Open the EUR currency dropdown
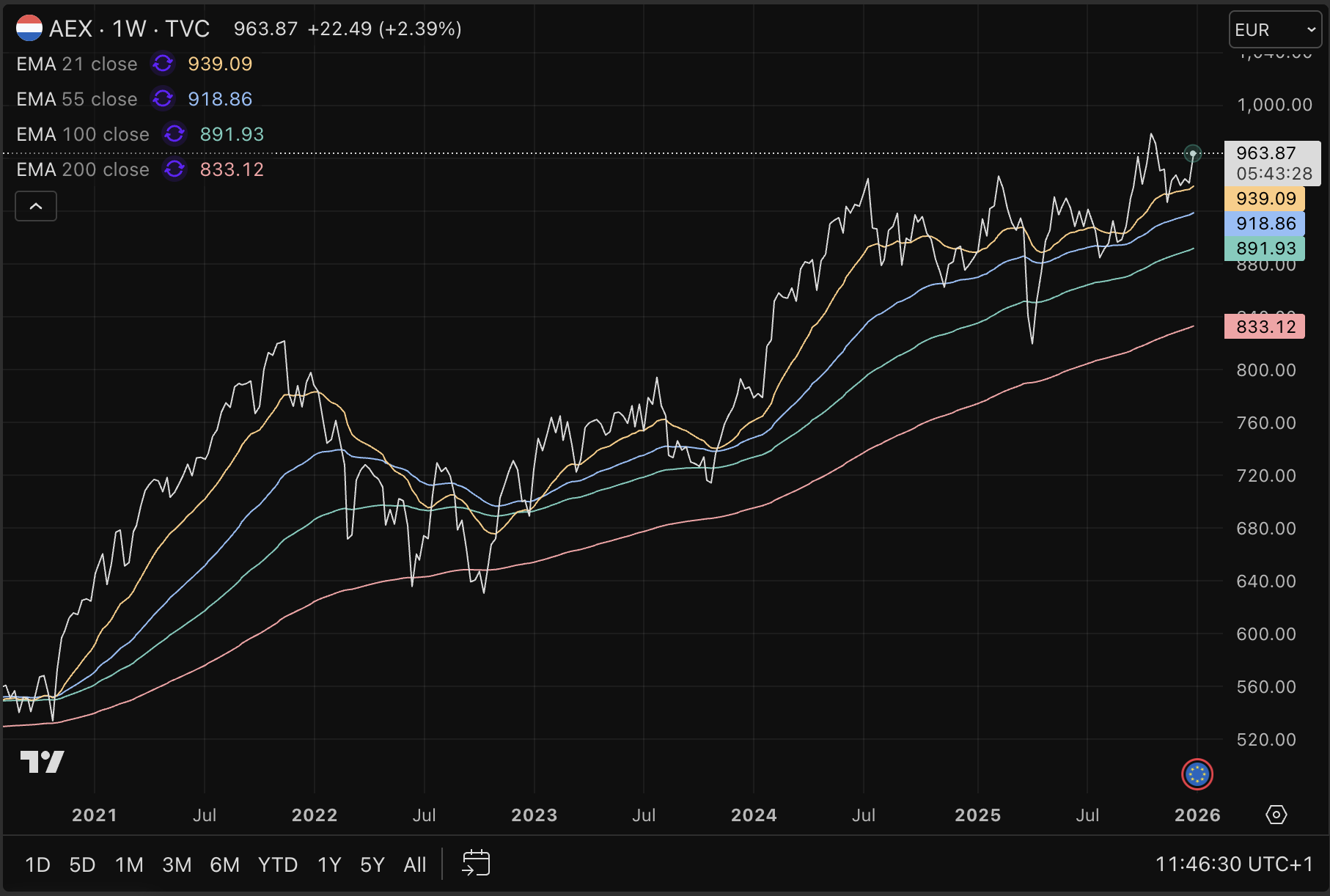Screen dimensions: 1330x896 tap(1274, 30)
